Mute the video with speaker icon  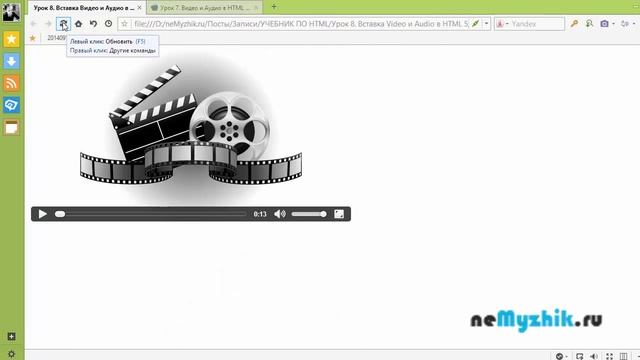pos(280,214)
